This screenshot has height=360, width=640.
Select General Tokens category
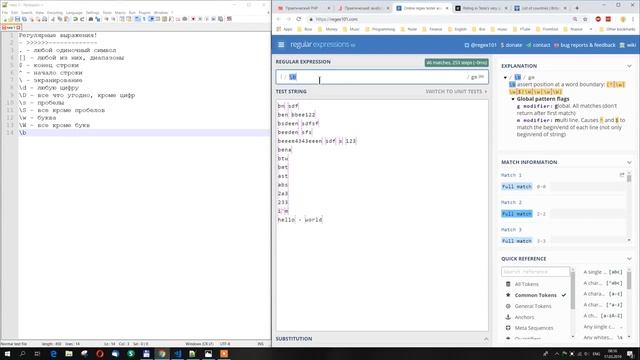[x=533, y=306]
